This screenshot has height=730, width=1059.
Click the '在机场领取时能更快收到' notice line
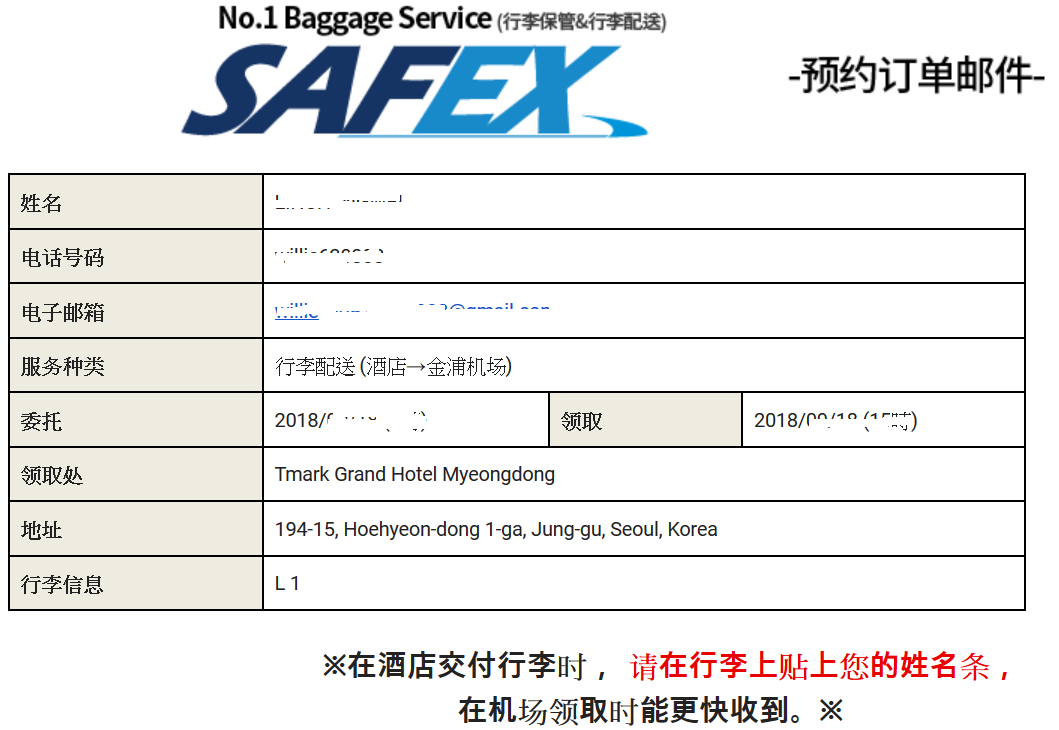click(x=650, y=710)
